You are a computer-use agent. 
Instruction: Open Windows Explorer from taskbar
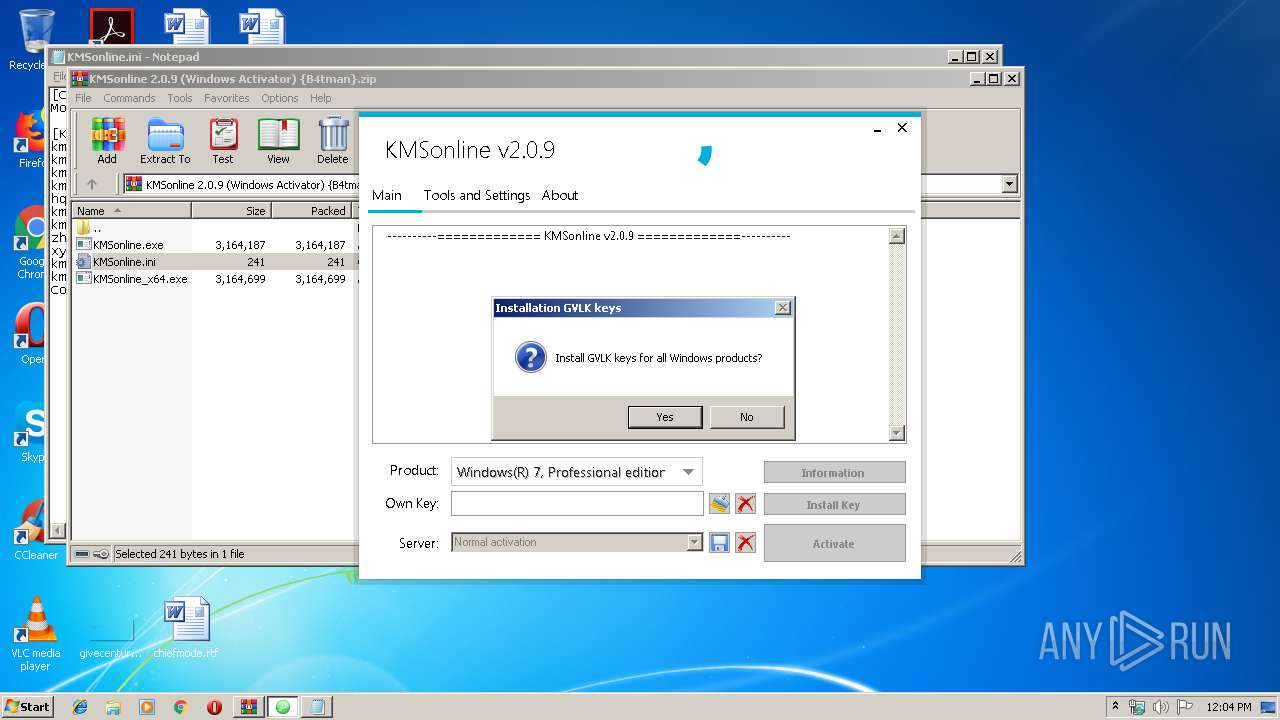pos(113,707)
